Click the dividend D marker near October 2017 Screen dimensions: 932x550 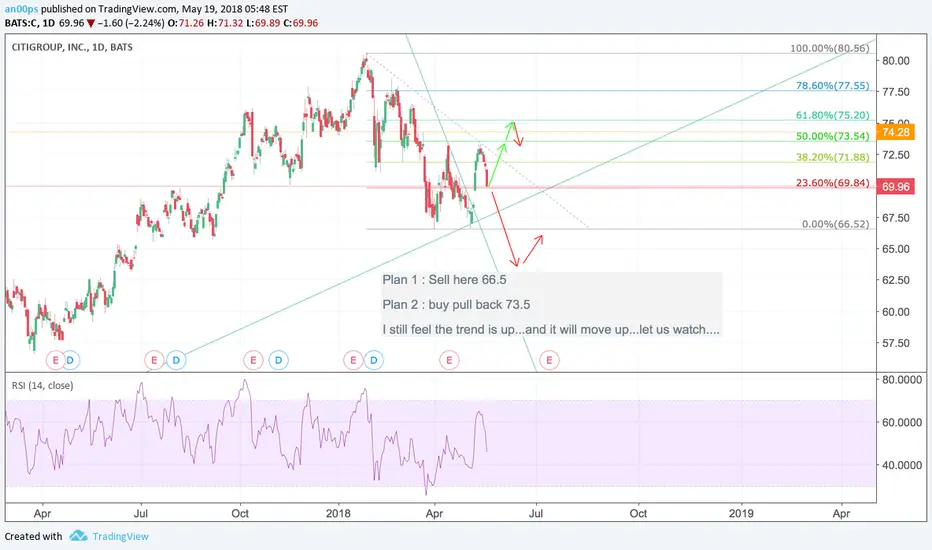(x=278, y=360)
